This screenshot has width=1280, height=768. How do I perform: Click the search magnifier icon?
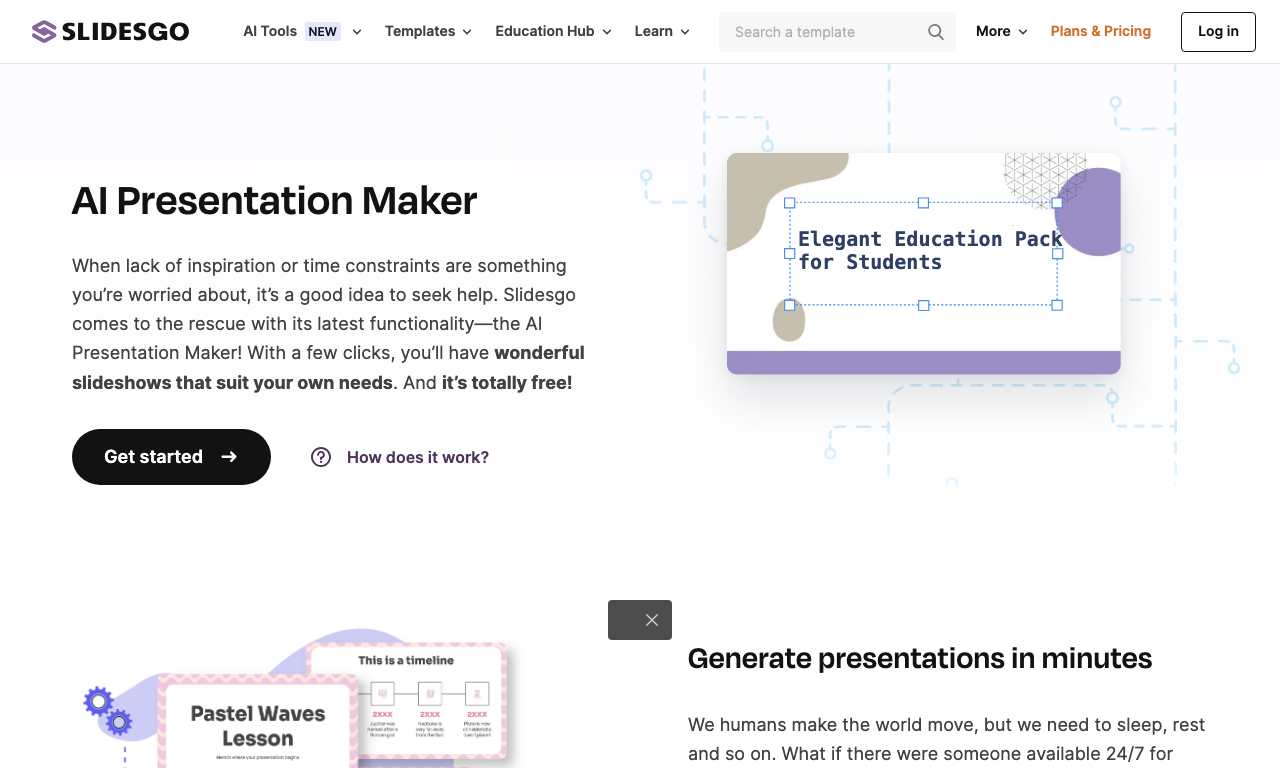[936, 32]
